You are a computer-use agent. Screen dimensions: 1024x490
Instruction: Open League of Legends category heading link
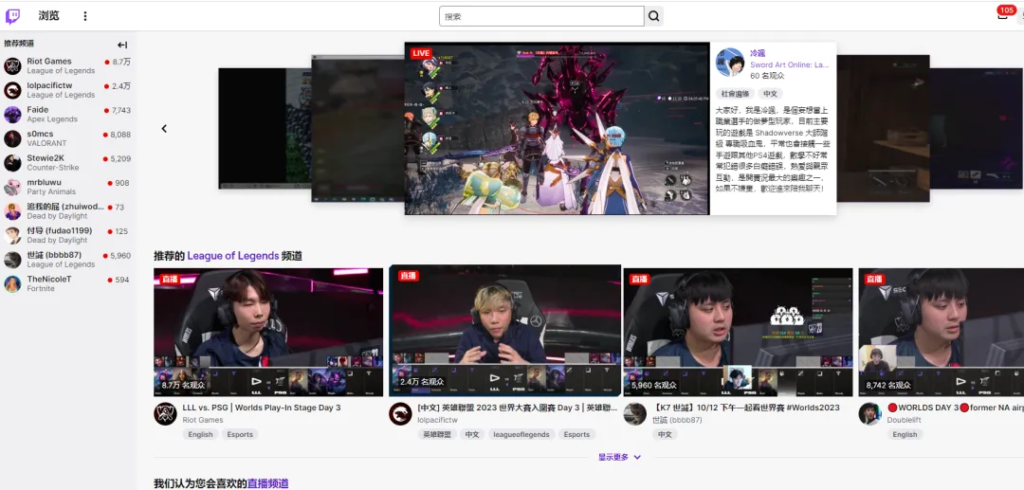point(233,256)
